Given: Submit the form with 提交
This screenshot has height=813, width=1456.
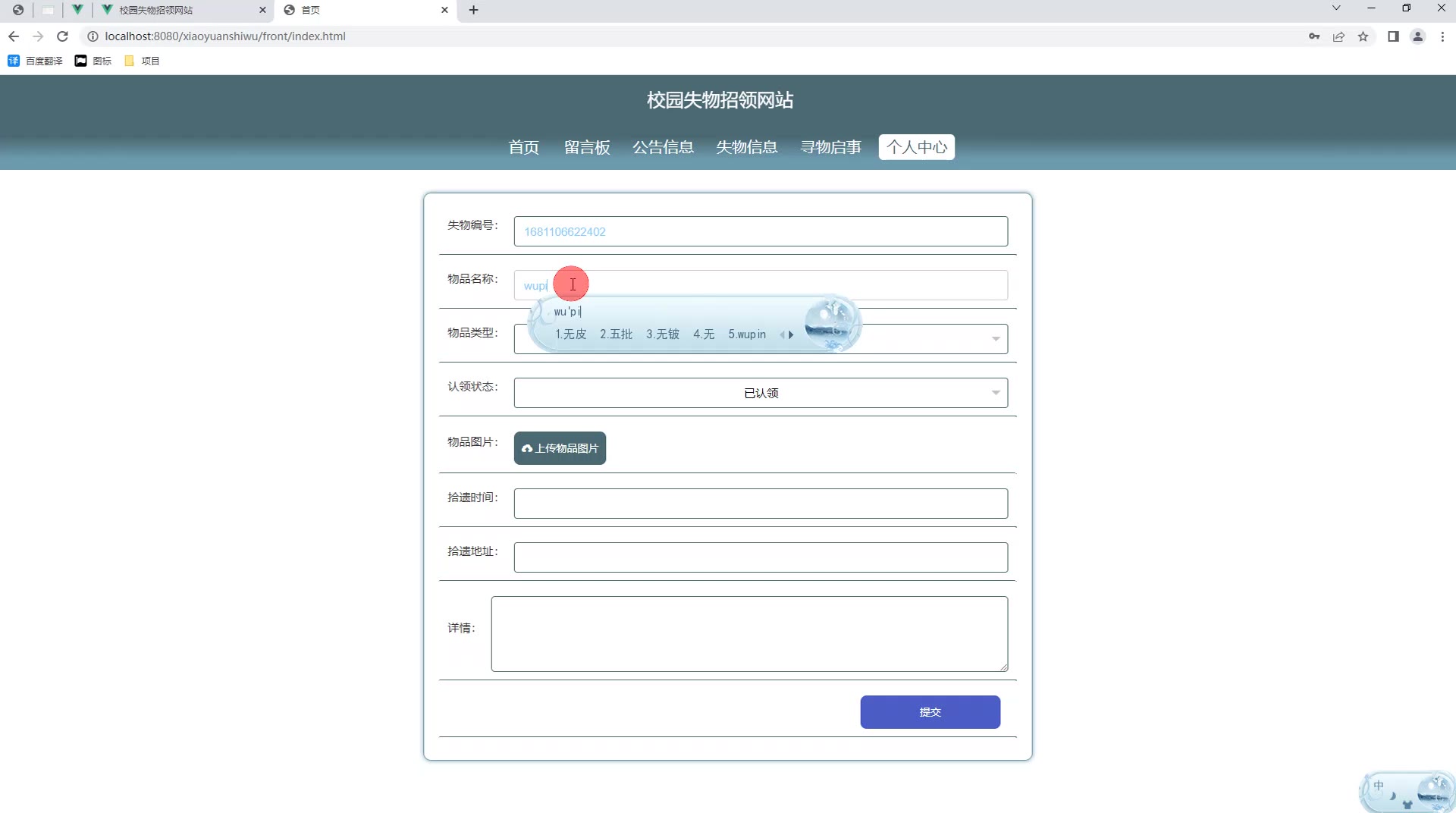Looking at the screenshot, I should (930, 712).
